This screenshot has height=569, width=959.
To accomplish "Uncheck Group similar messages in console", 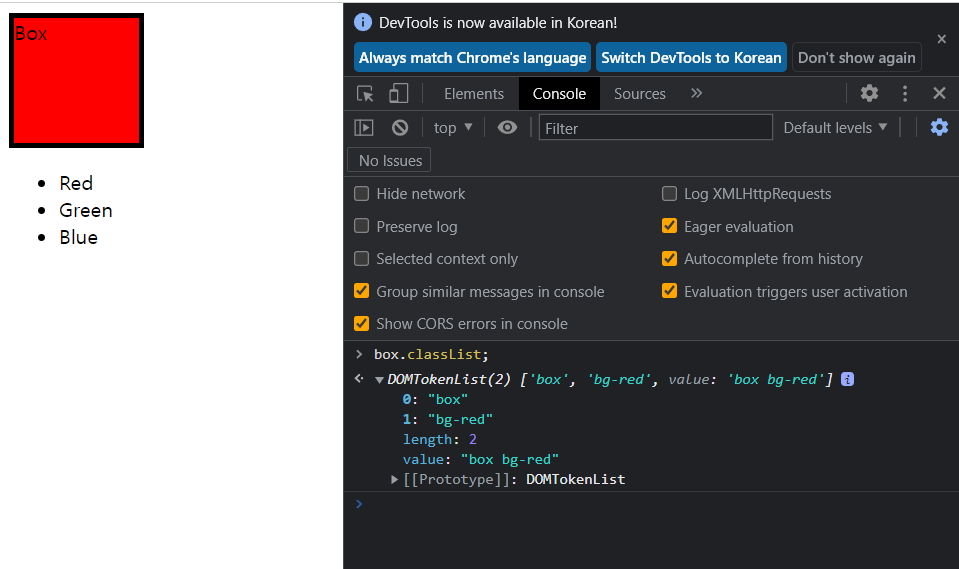I will point(361,291).
